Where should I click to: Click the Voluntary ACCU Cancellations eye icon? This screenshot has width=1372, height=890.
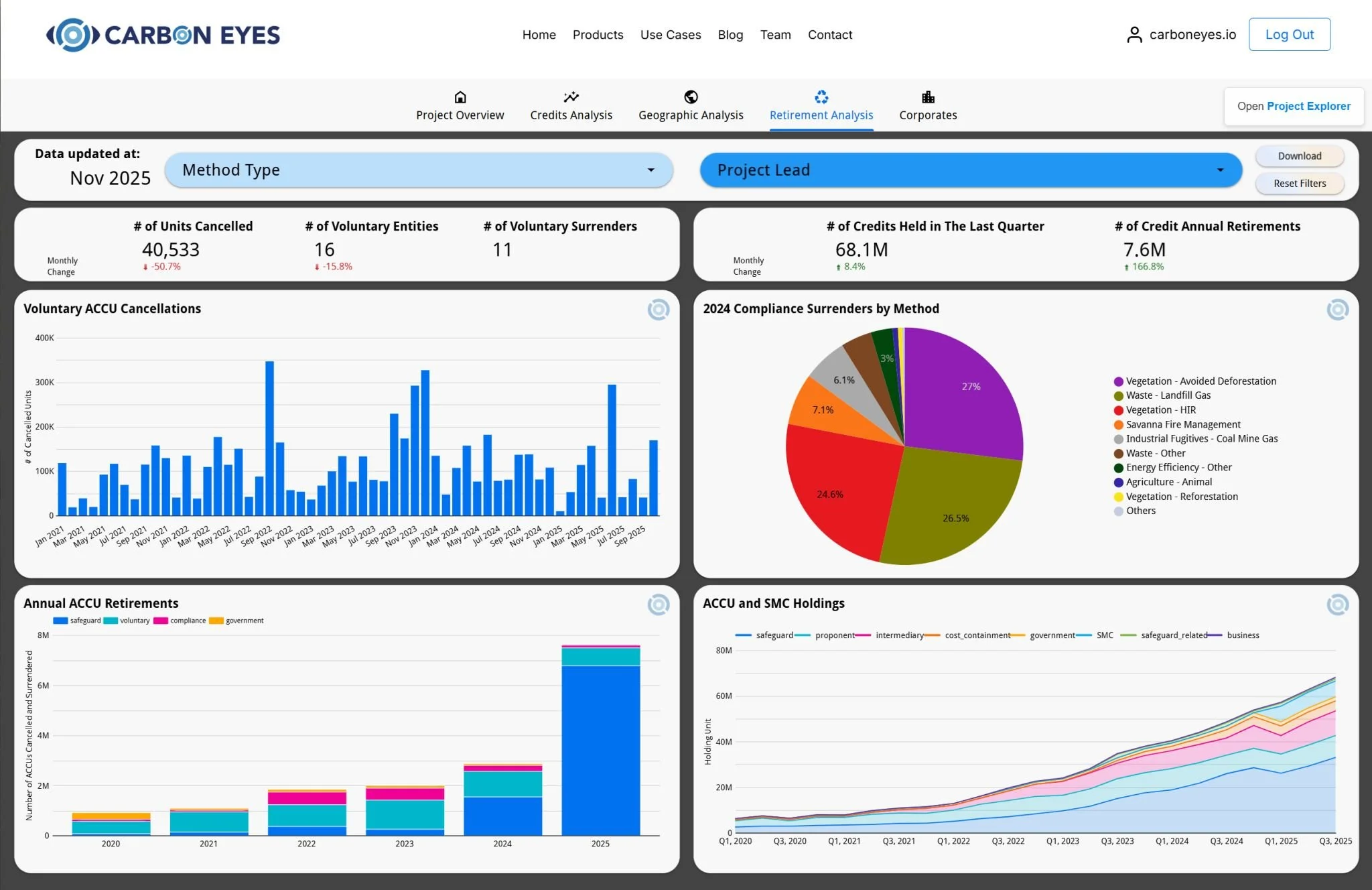(658, 310)
